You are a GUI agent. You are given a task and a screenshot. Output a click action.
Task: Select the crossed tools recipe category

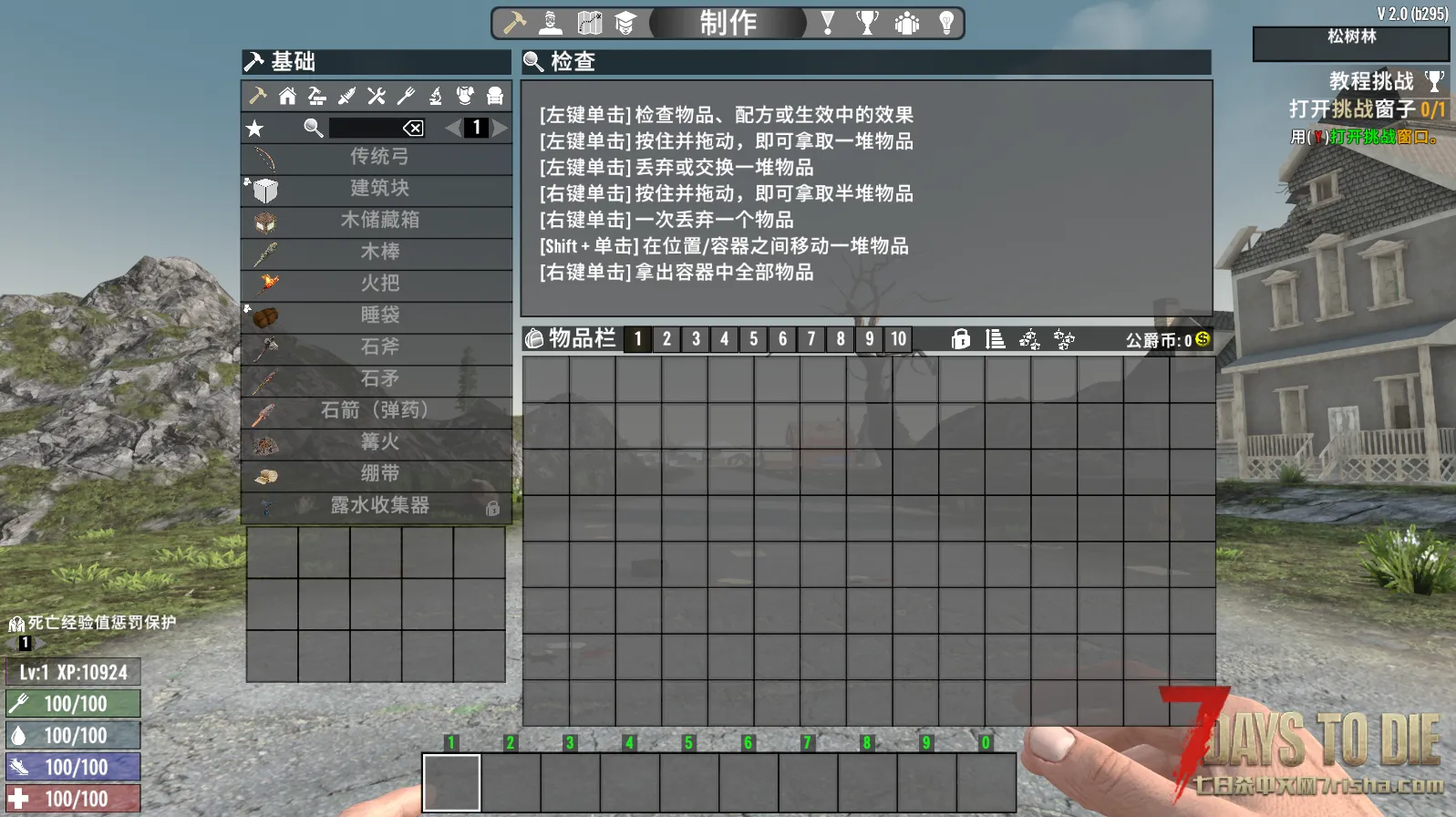tap(377, 96)
